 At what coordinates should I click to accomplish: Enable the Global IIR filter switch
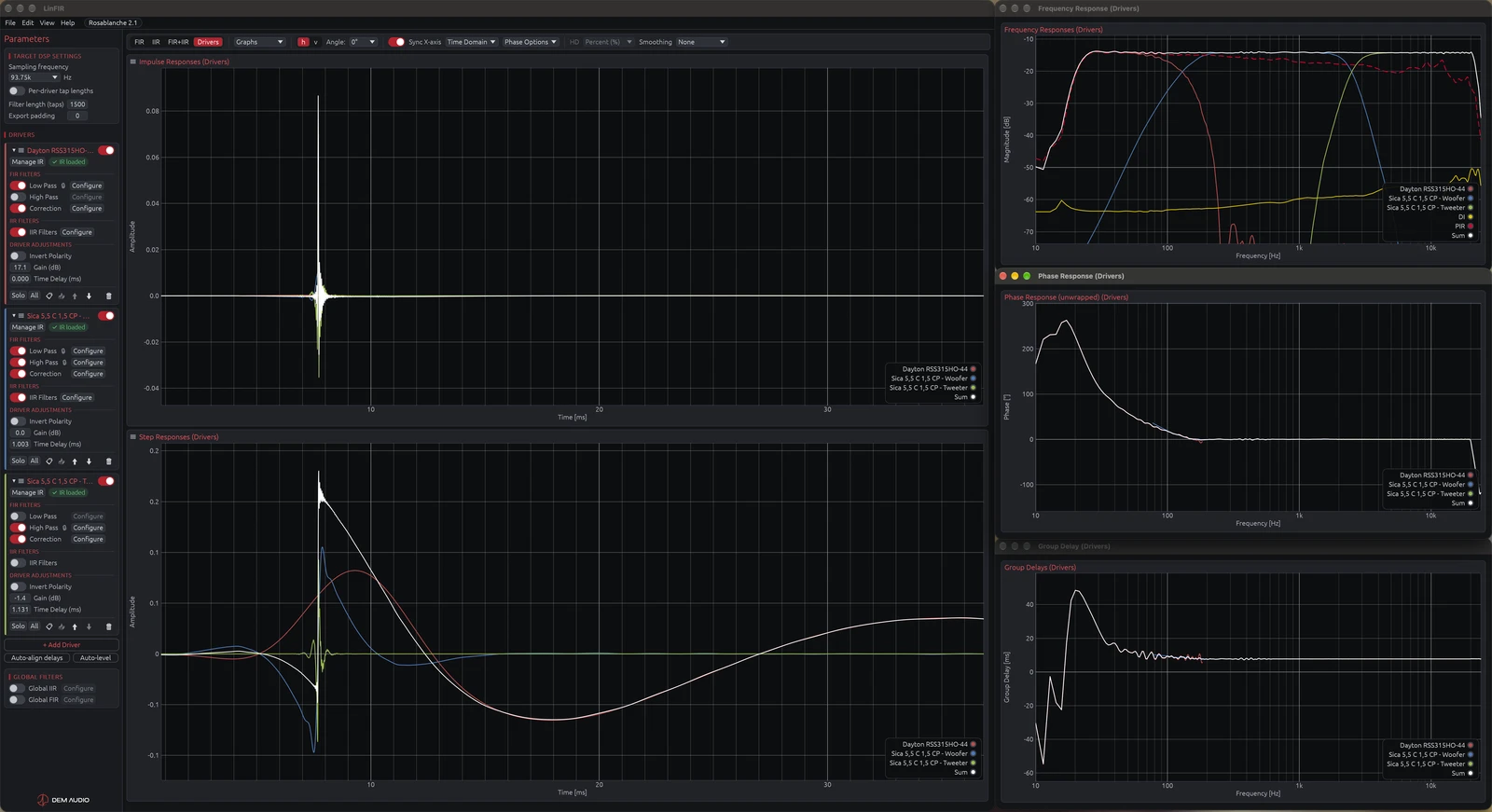pos(16,688)
